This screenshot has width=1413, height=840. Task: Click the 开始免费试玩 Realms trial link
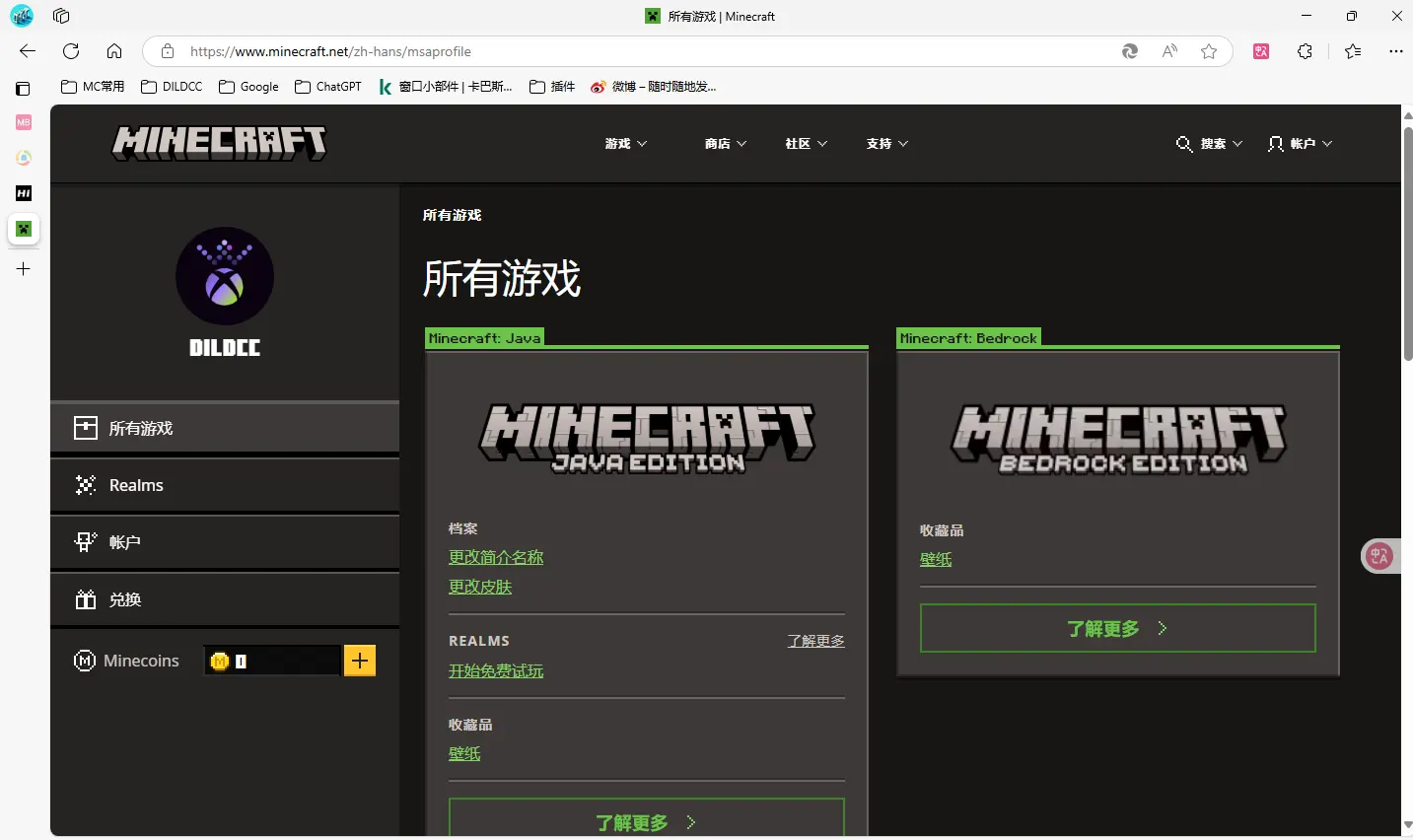(x=496, y=671)
